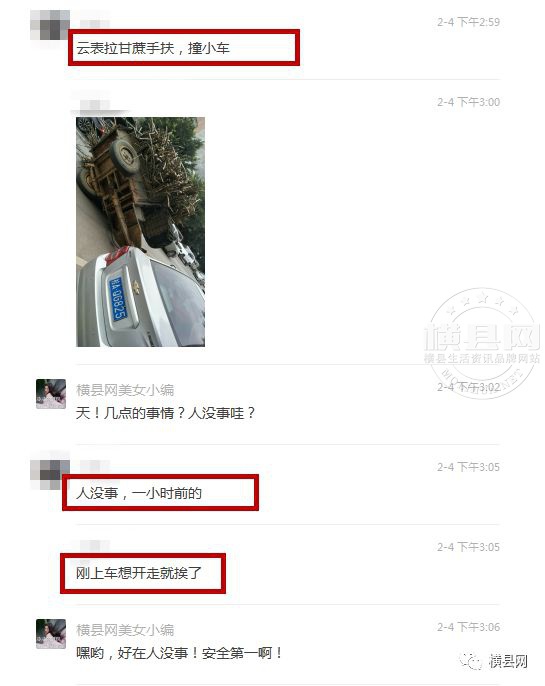Viewport: 545px width, 686px height.
Task: Click the blurred avatar beside 人没事 message
Action: coord(50,475)
